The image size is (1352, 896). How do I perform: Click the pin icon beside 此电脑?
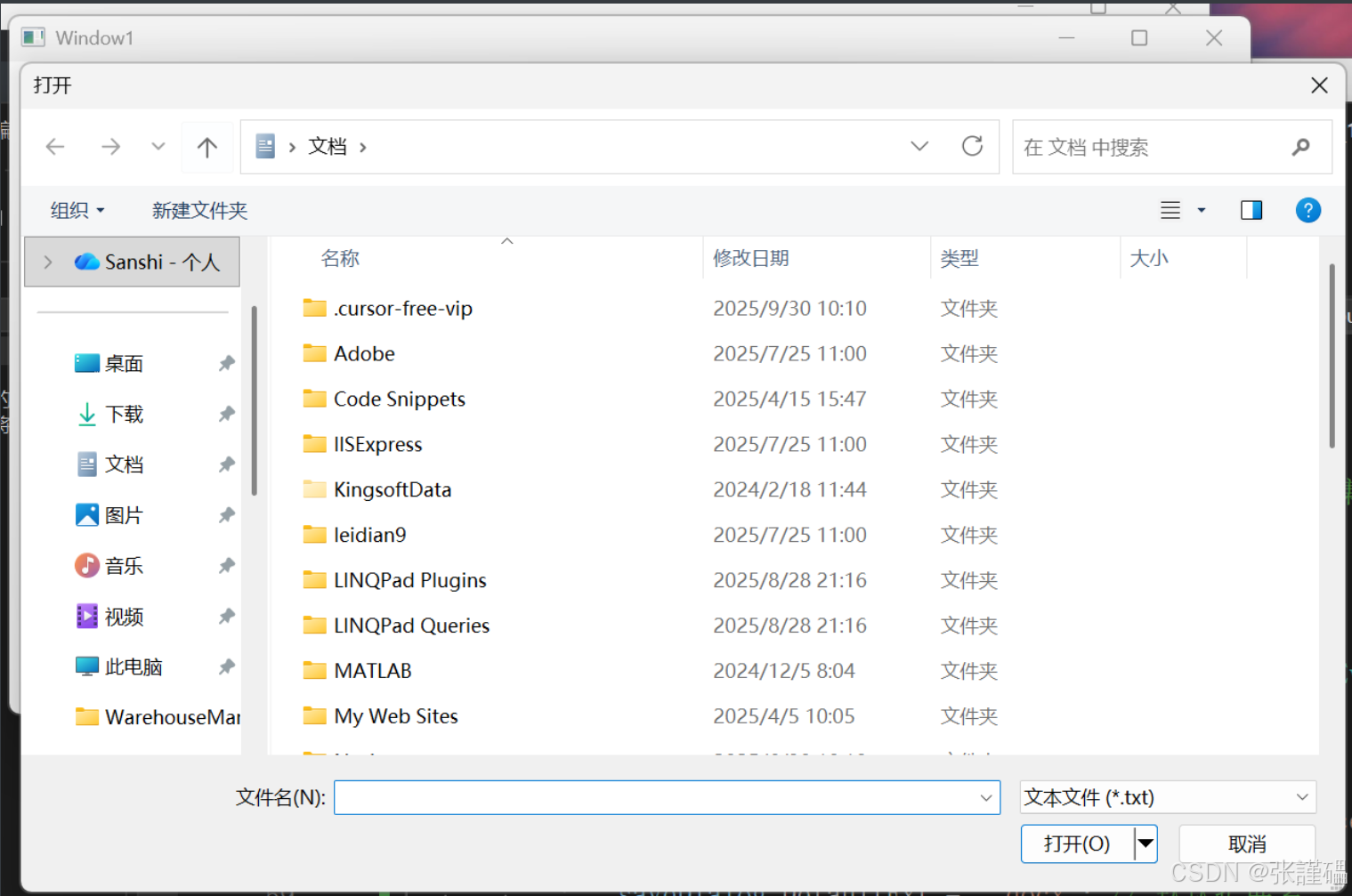tap(227, 666)
